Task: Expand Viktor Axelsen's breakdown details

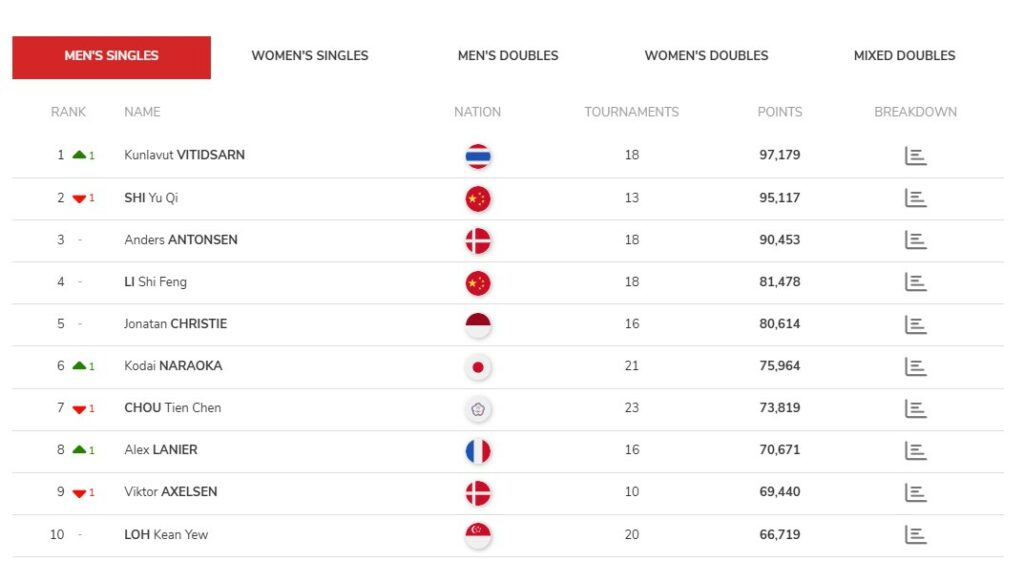Action: click(x=915, y=492)
